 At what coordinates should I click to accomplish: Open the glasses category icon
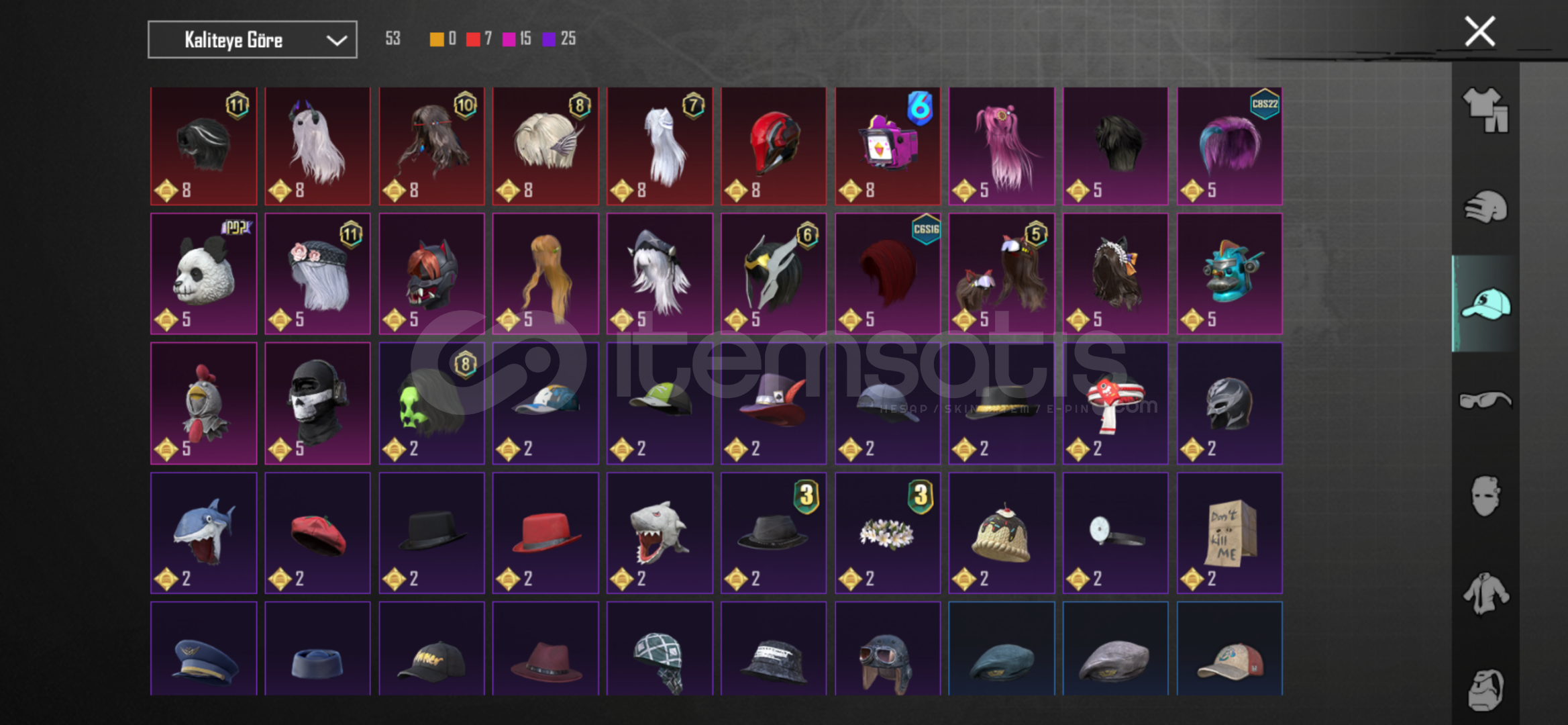point(1485,400)
